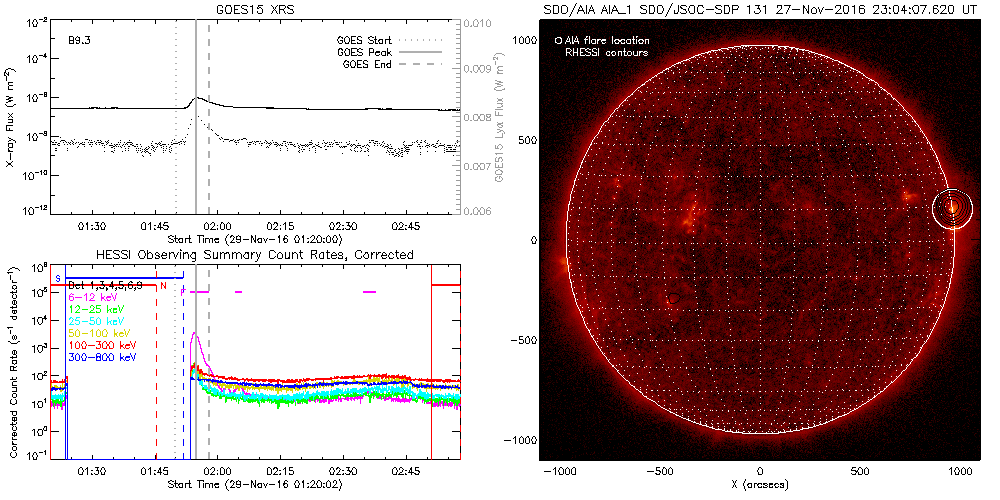Click the AIA flare location circle marker
Screen dimensions: 1000x500
click(x=952, y=207)
